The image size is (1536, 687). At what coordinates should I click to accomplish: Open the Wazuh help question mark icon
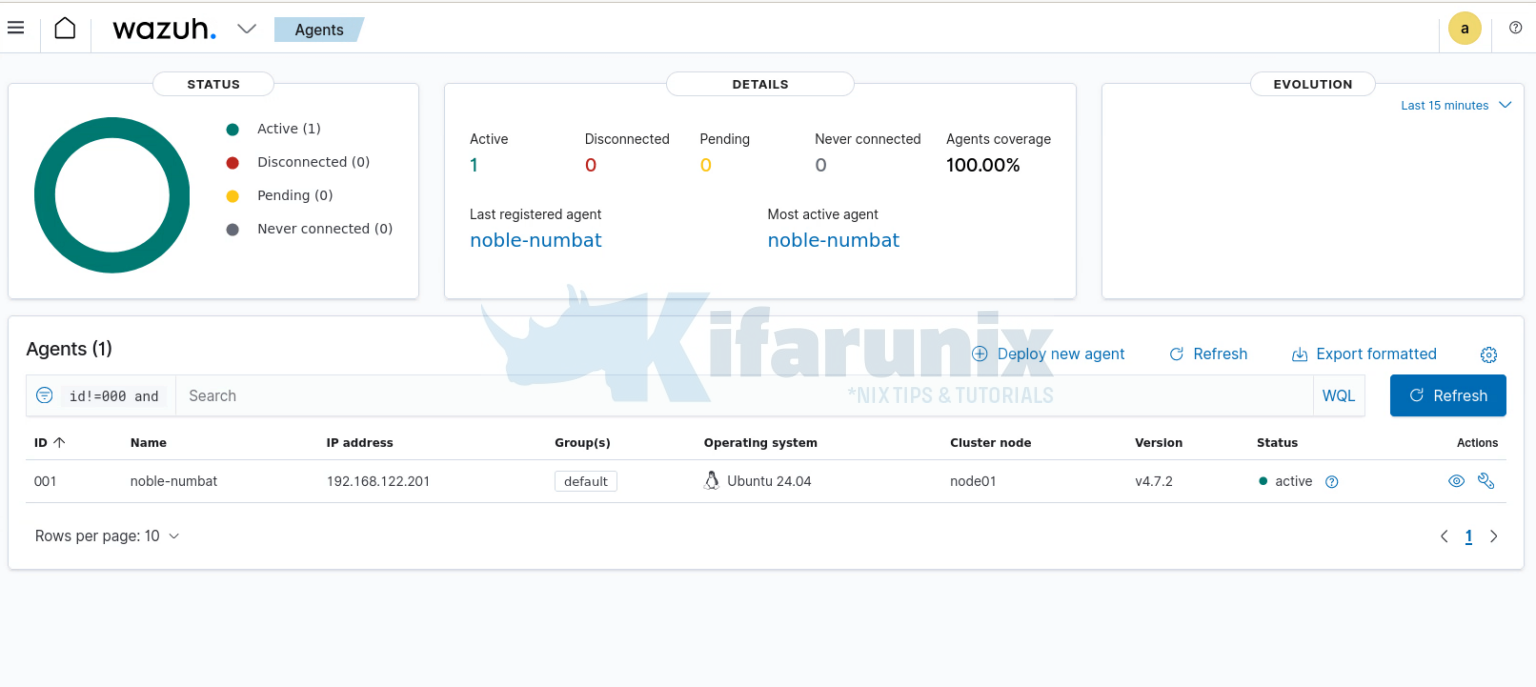click(x=1515, y=27)
